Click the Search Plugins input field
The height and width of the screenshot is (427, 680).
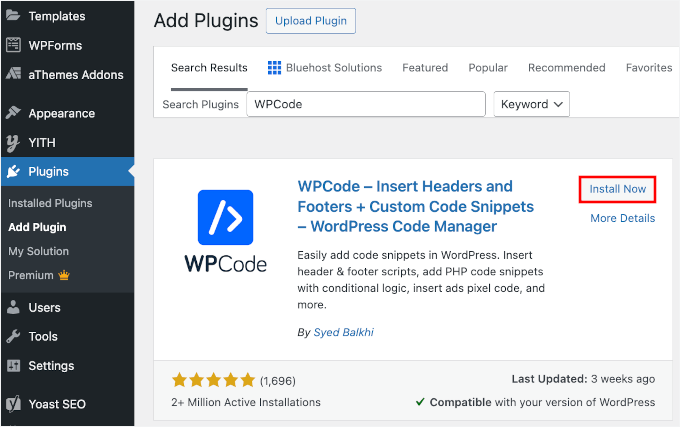[x=366, y=104]
